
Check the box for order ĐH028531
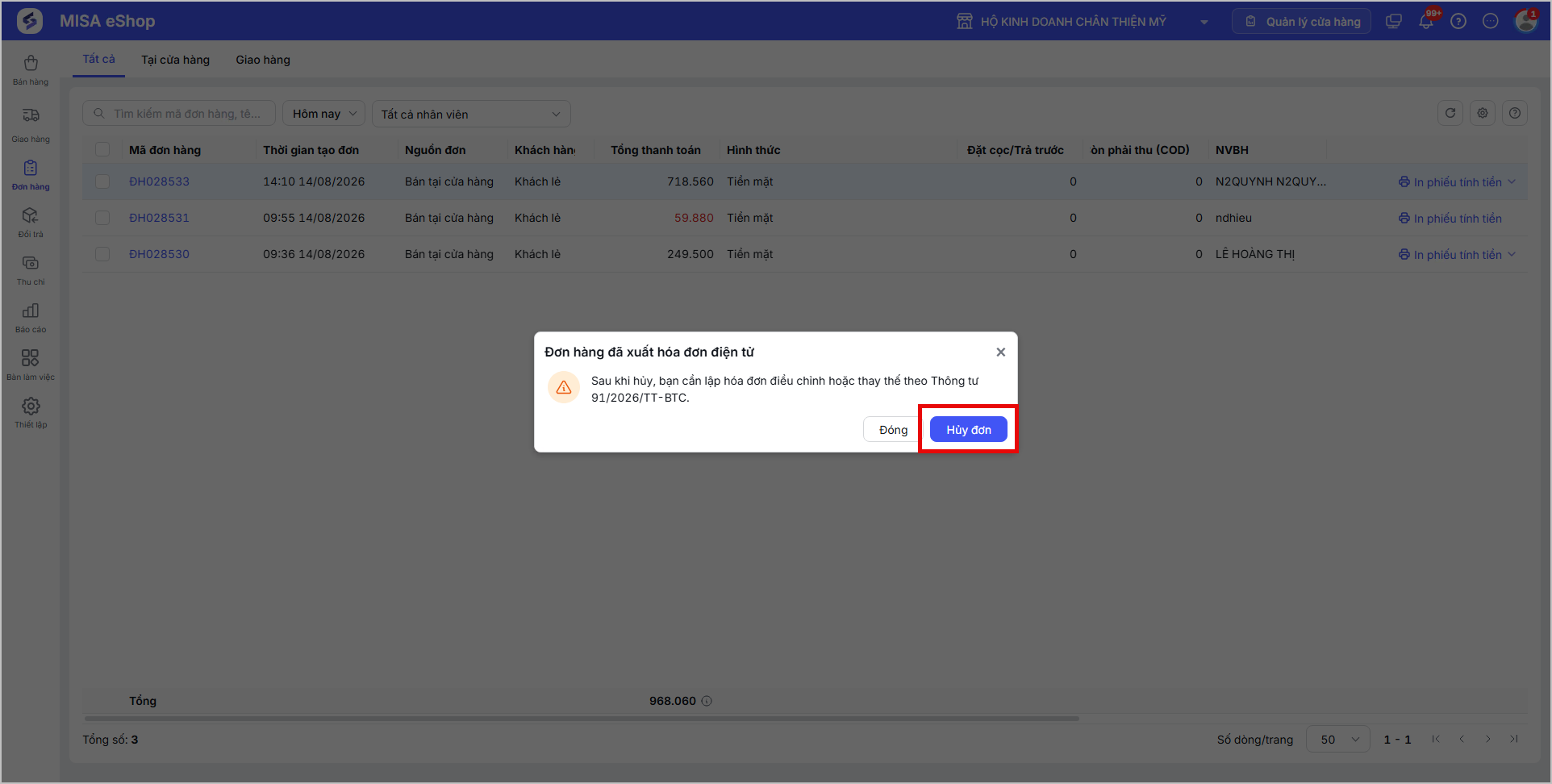[x=102, y=218]
